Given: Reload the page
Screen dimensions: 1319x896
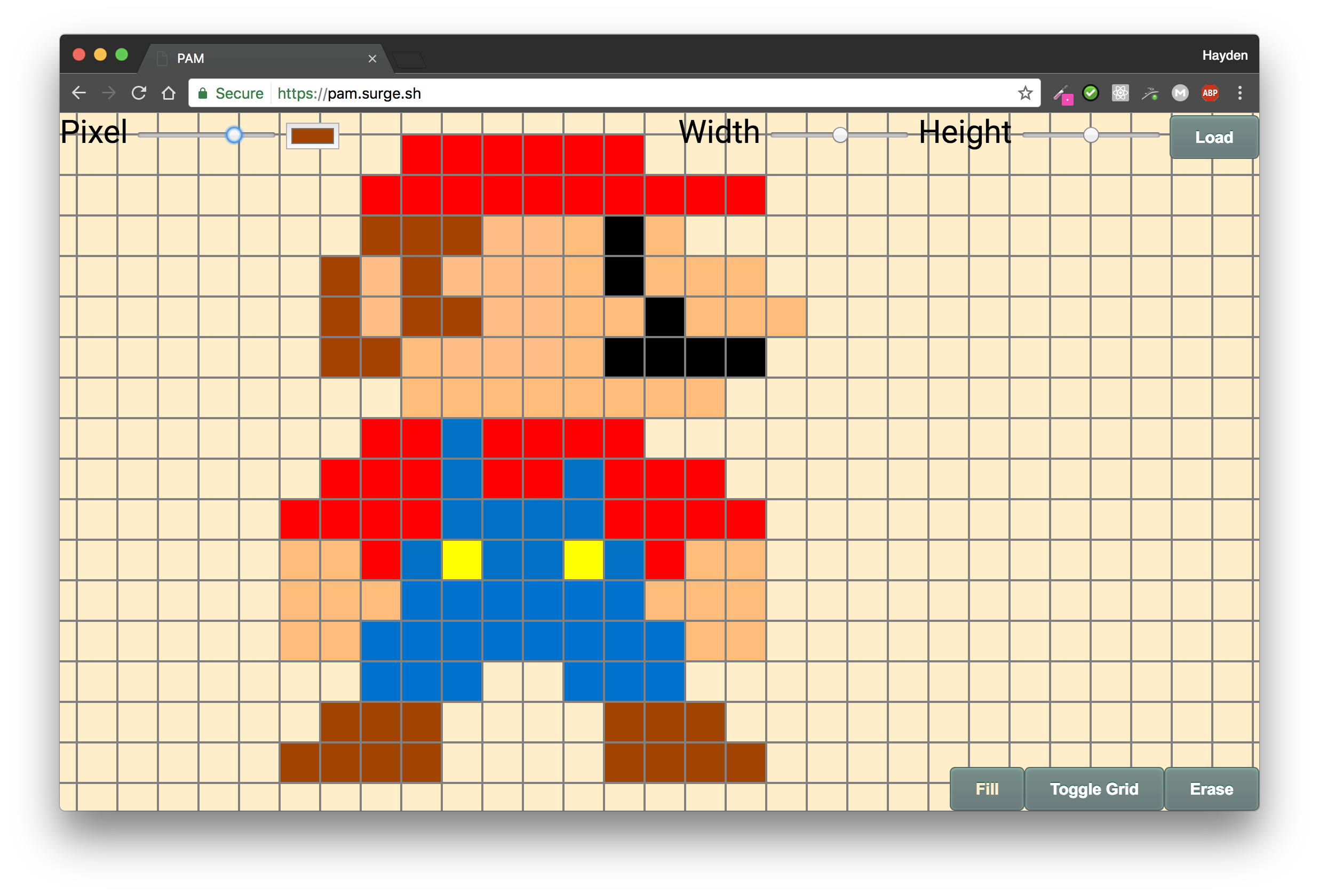Looking at the screenshot, I should 139,93.
